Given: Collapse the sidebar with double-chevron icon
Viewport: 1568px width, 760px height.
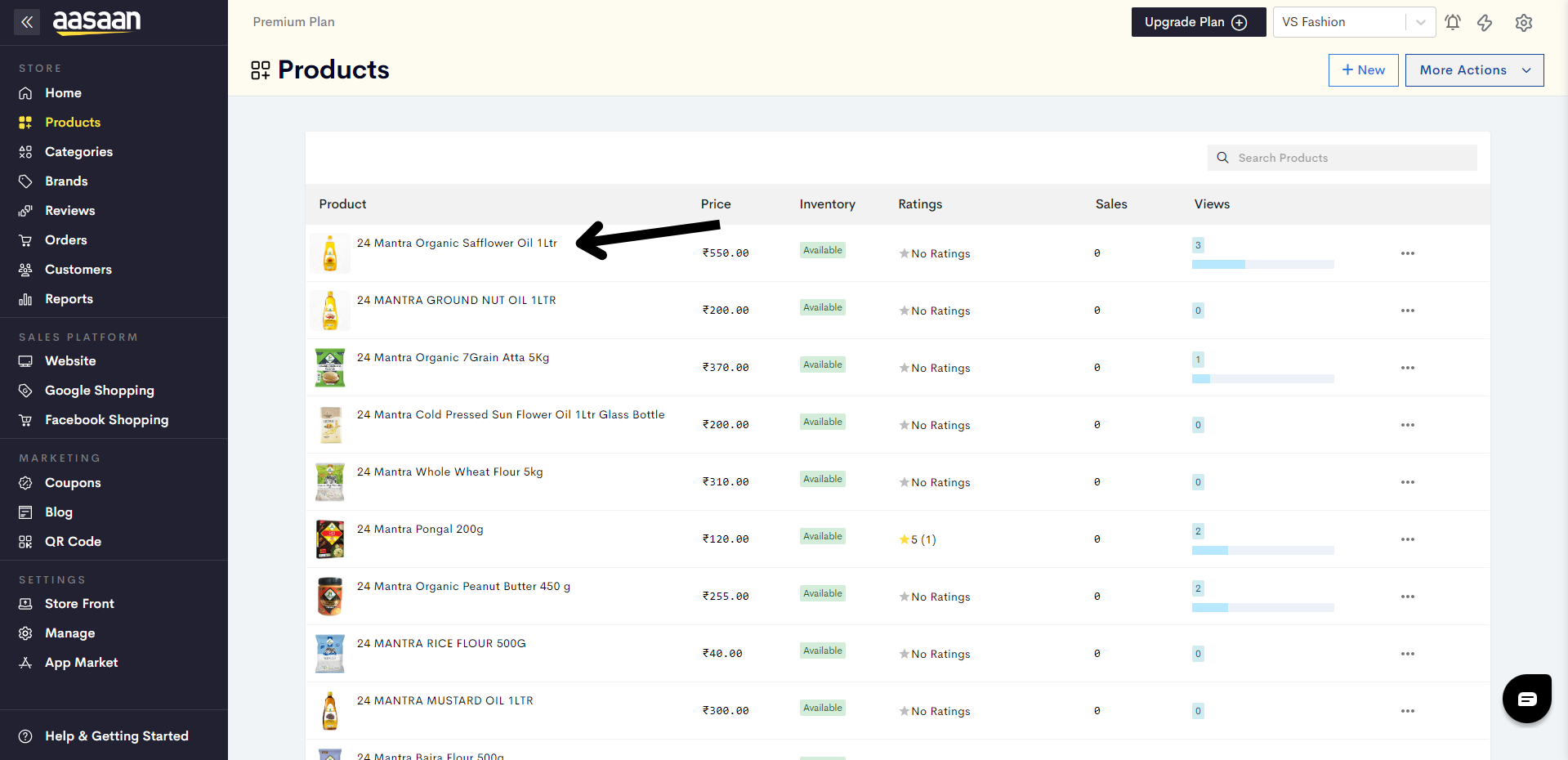Looking at the screenshot, I should click(x=27, y=22).
